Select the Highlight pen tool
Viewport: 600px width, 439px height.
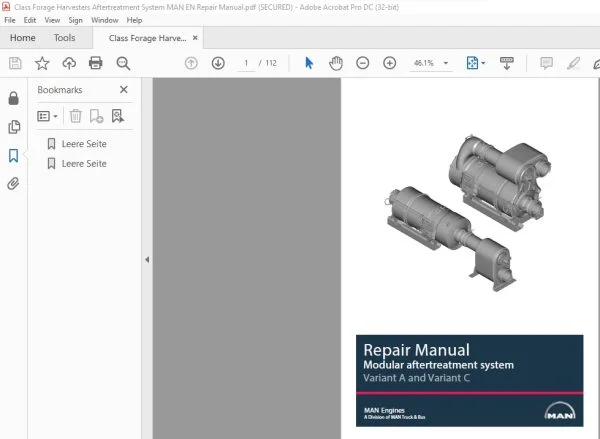pyautogui.click(x=573, y=63)
